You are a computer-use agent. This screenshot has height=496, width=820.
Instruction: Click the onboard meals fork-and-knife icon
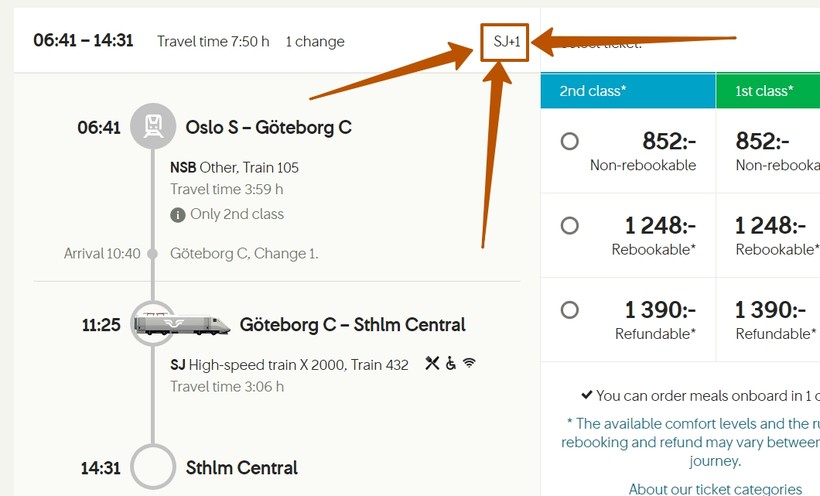point(432,364)
